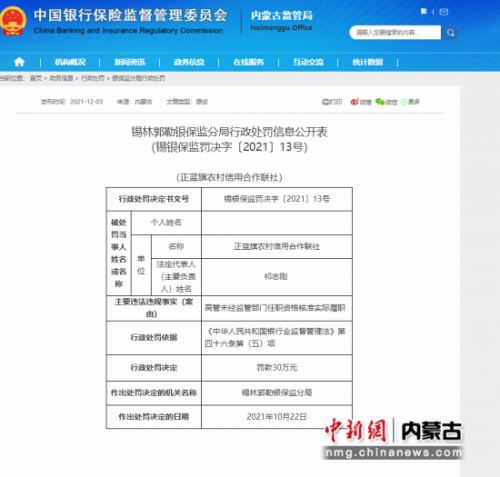Open the 机构概况 menu item
Image resolution: width=500 pixels, height=477 pixels.
(x=70, y=62)
